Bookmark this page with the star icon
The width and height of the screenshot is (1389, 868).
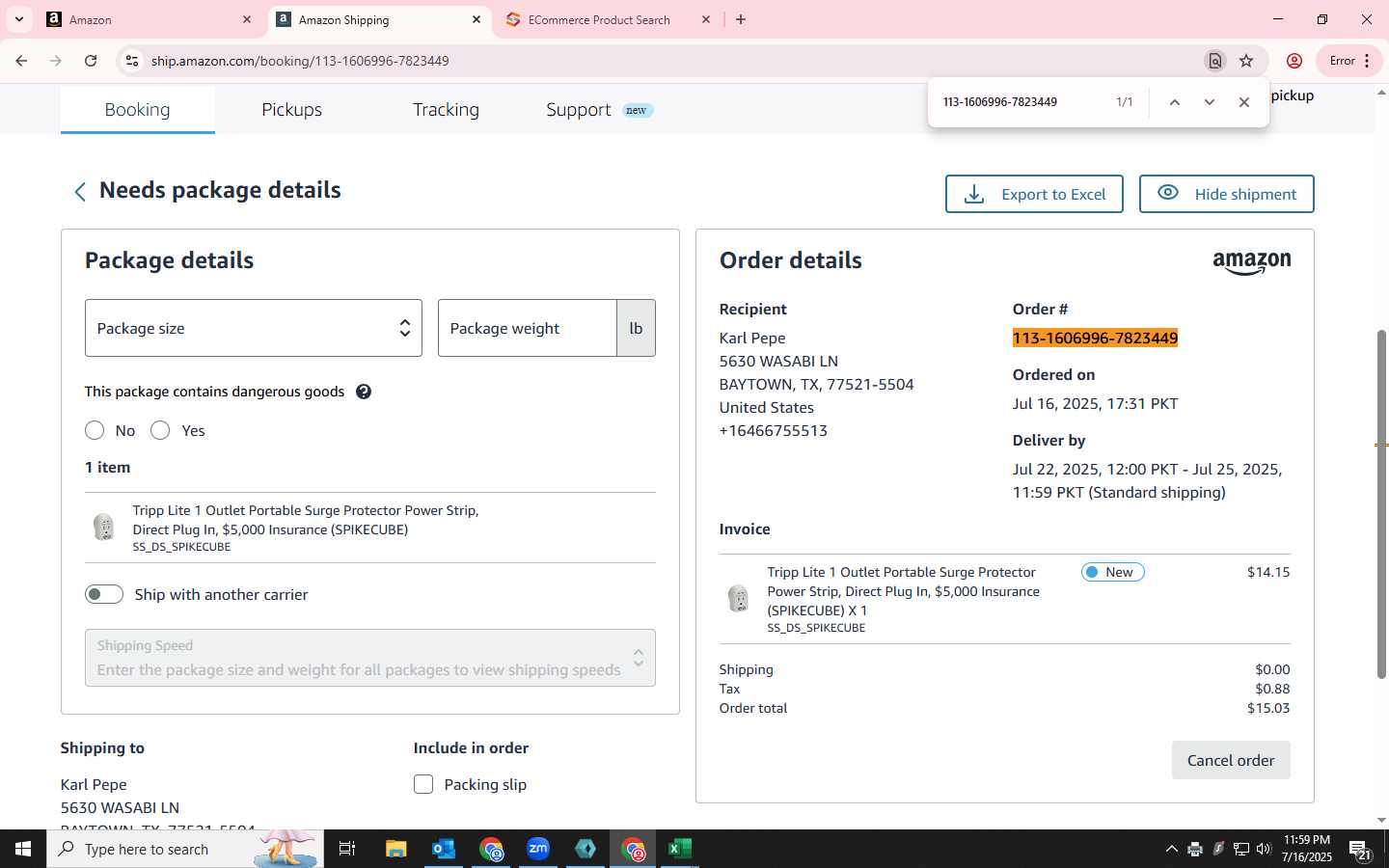click(x=1246, y=61)
